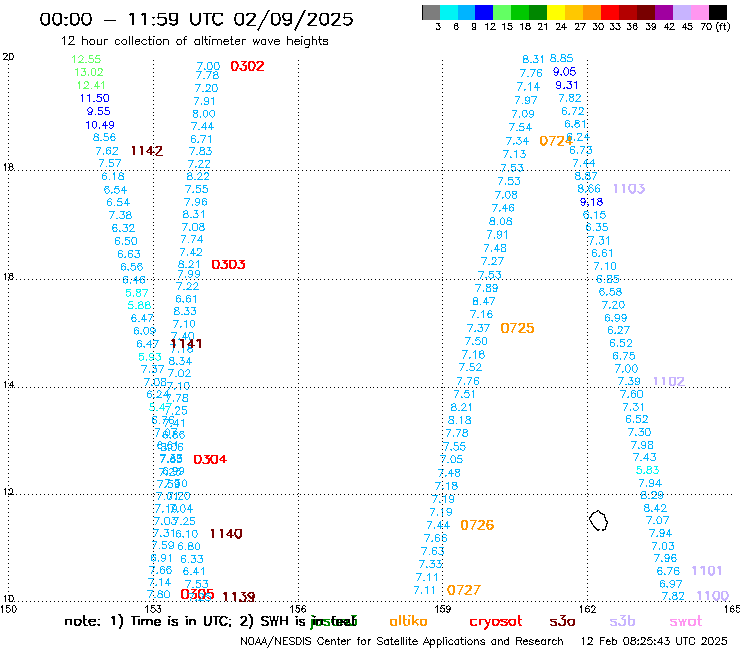Image resolution: width=740 pixels, height=650 pixels.
Task: Click the latitude axis label '14'
Action: (8, 385)
